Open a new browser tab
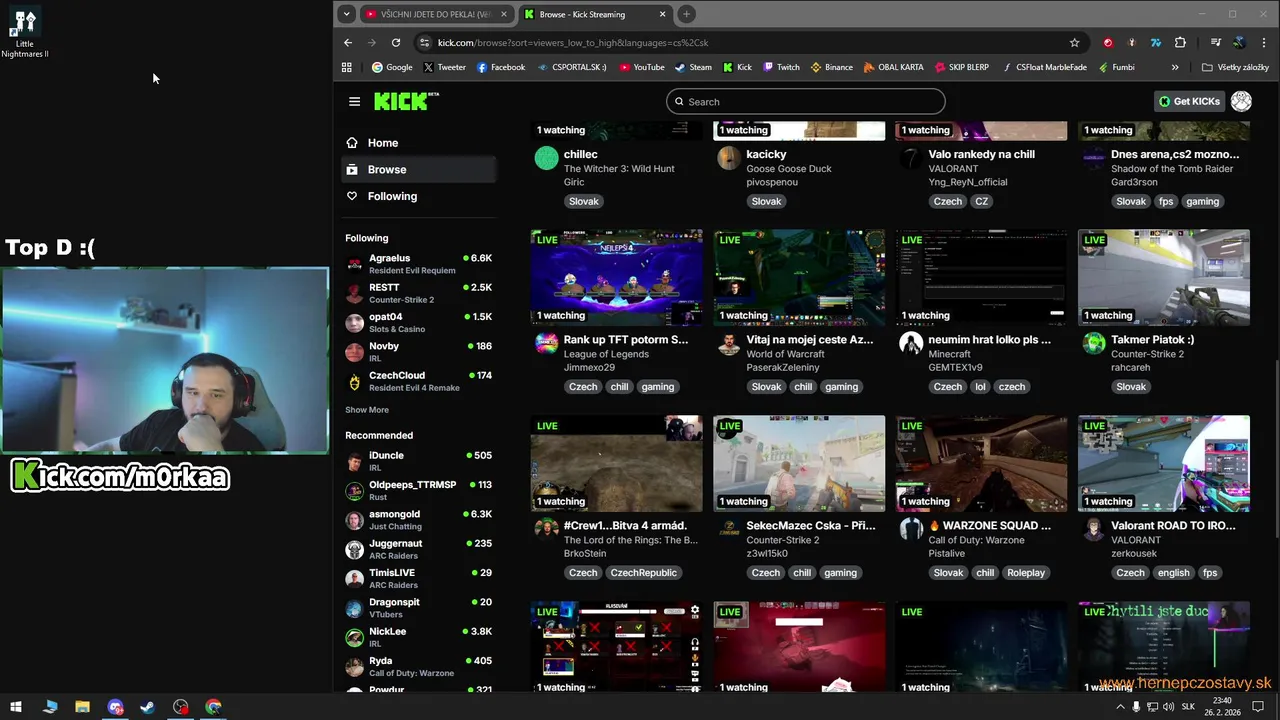 pos(687,14)
